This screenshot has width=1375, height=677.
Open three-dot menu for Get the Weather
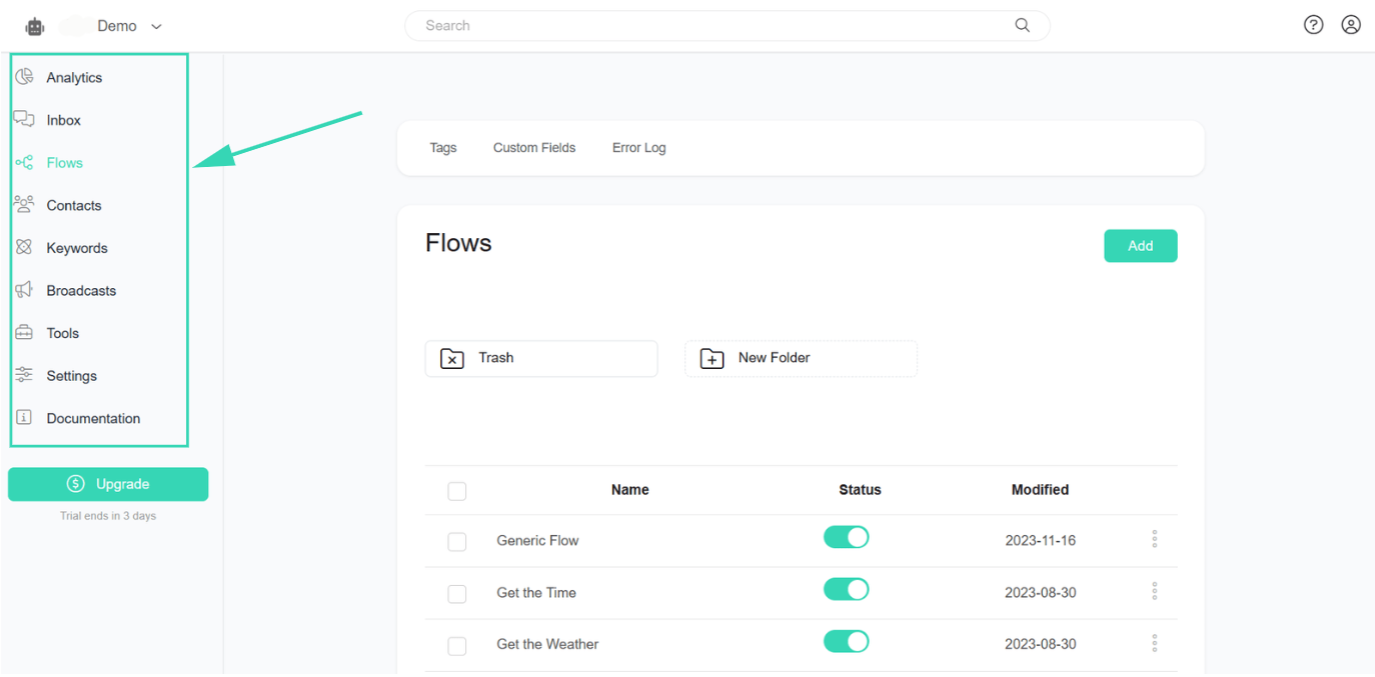tap(1154, 643)
